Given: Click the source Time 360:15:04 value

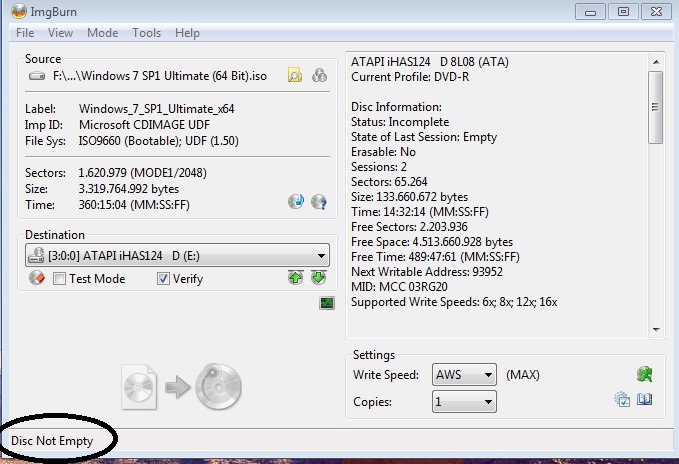Looking at the screenshot, I should (x=134, y=205).
